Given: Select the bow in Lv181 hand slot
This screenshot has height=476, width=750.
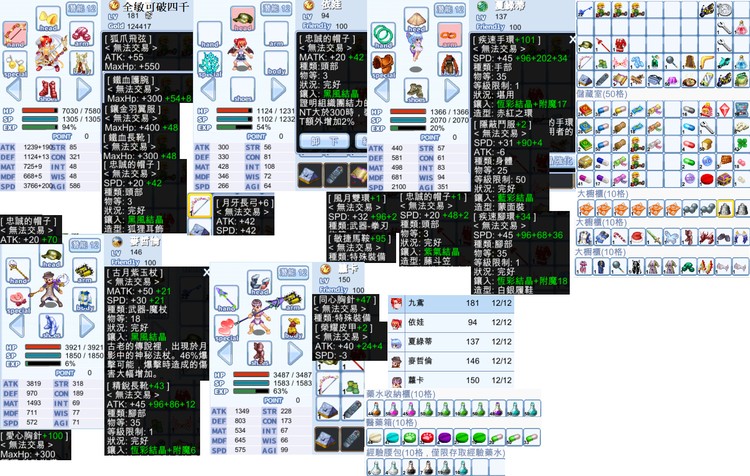Looking at the screenshot, I should tap(15, 34).
